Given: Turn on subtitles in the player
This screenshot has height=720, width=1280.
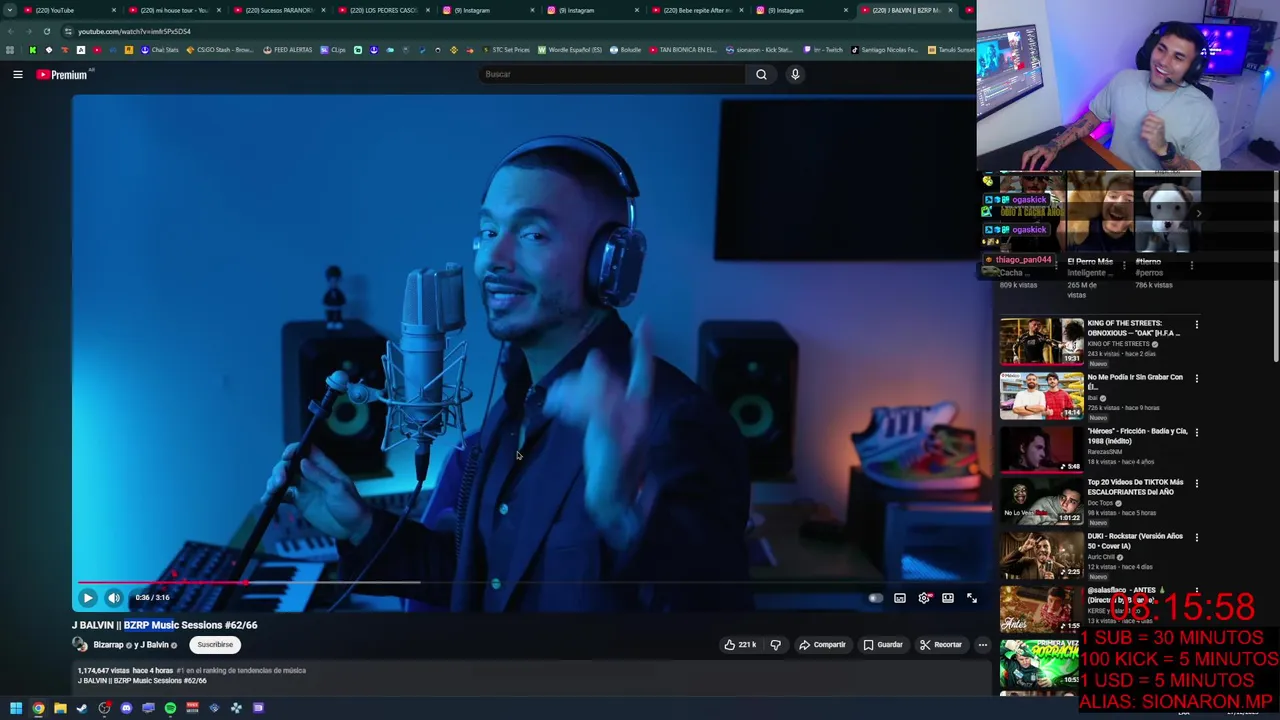Looking at the screenshot, I should [900, 598].
